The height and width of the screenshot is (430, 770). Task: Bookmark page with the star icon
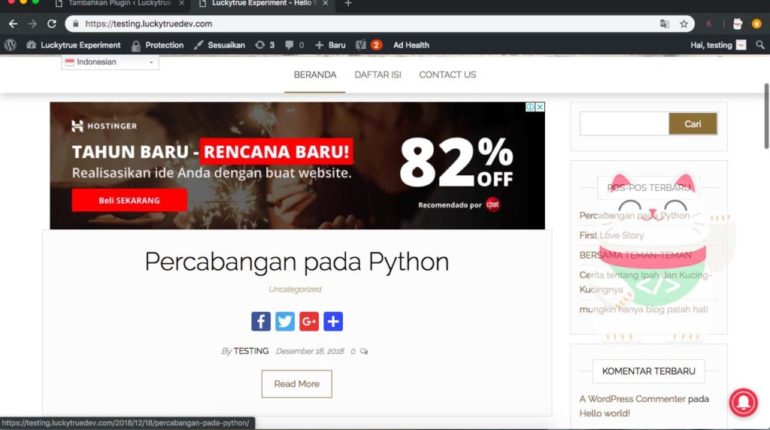point(684,23)
